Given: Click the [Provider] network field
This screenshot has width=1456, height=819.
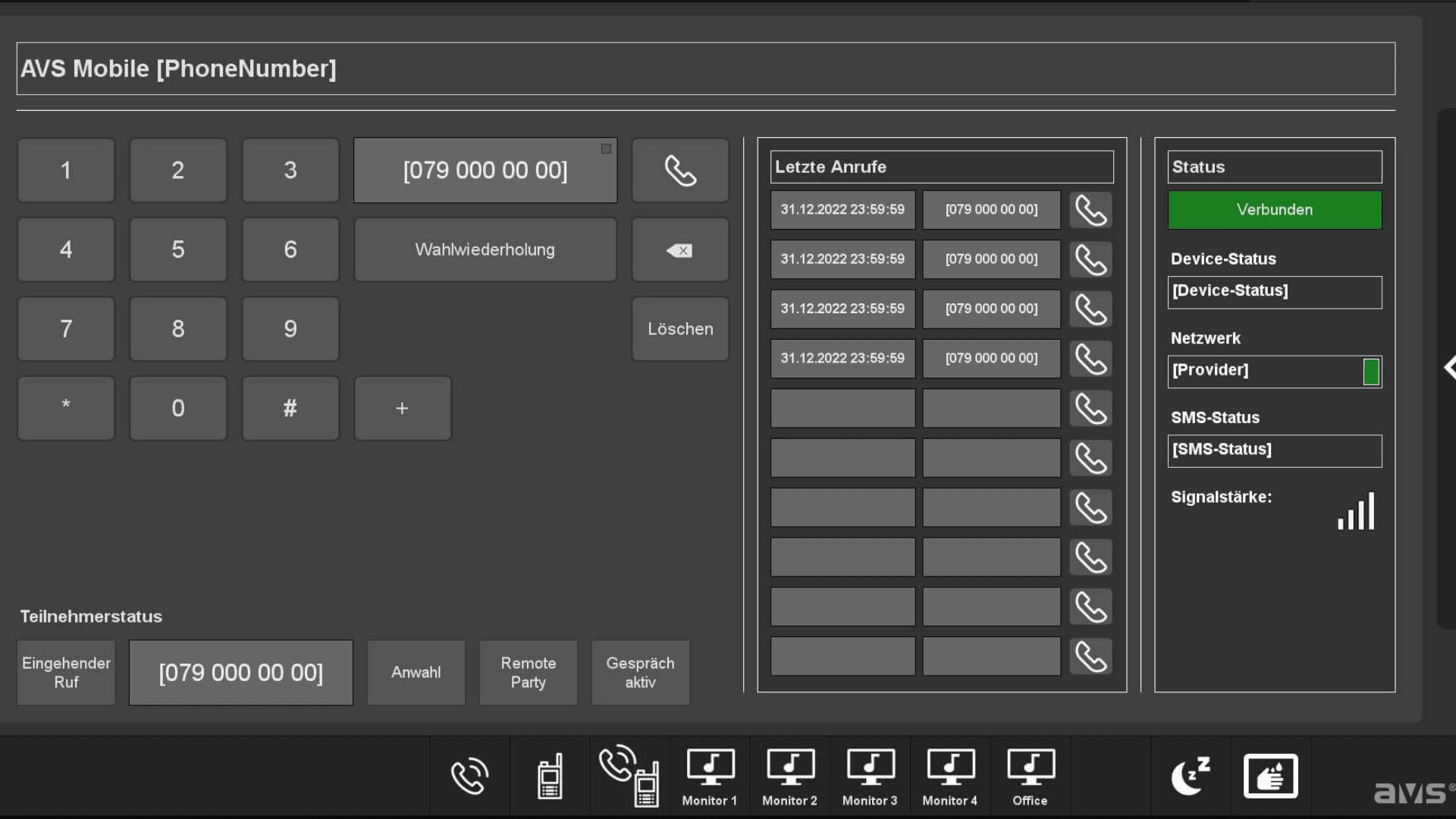Looking at the screenshot, I should pyautogui.click(x=1275, y=372).
